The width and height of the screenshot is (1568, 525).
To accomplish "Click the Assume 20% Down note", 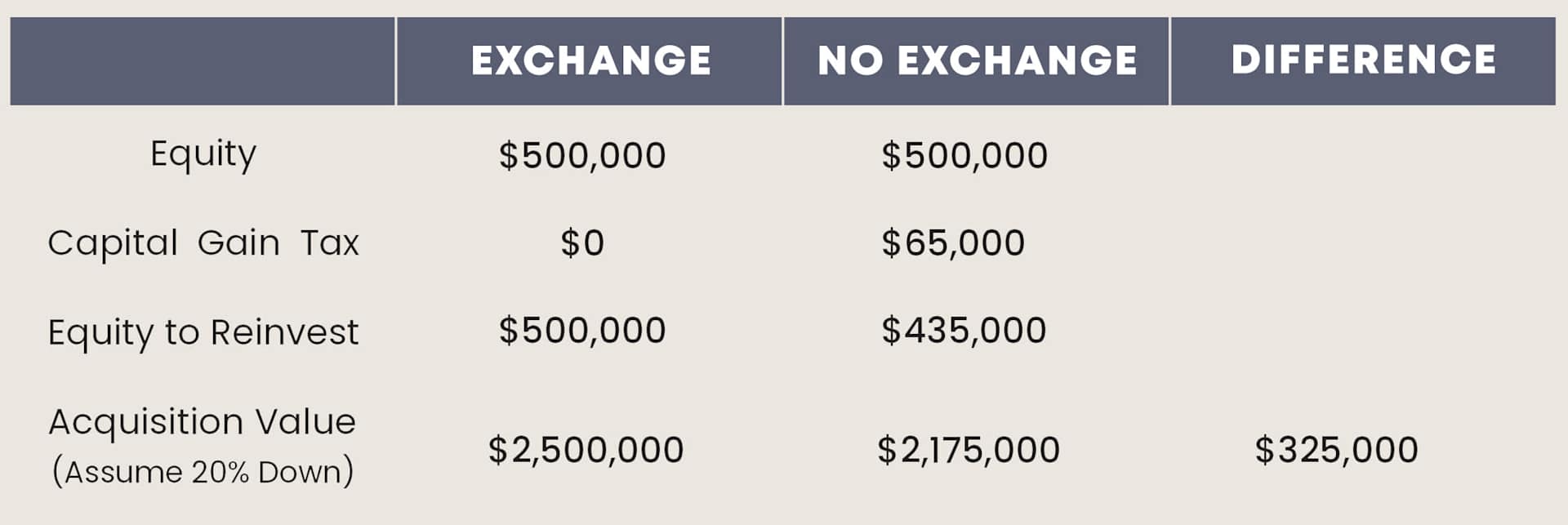I will (203, 472).
